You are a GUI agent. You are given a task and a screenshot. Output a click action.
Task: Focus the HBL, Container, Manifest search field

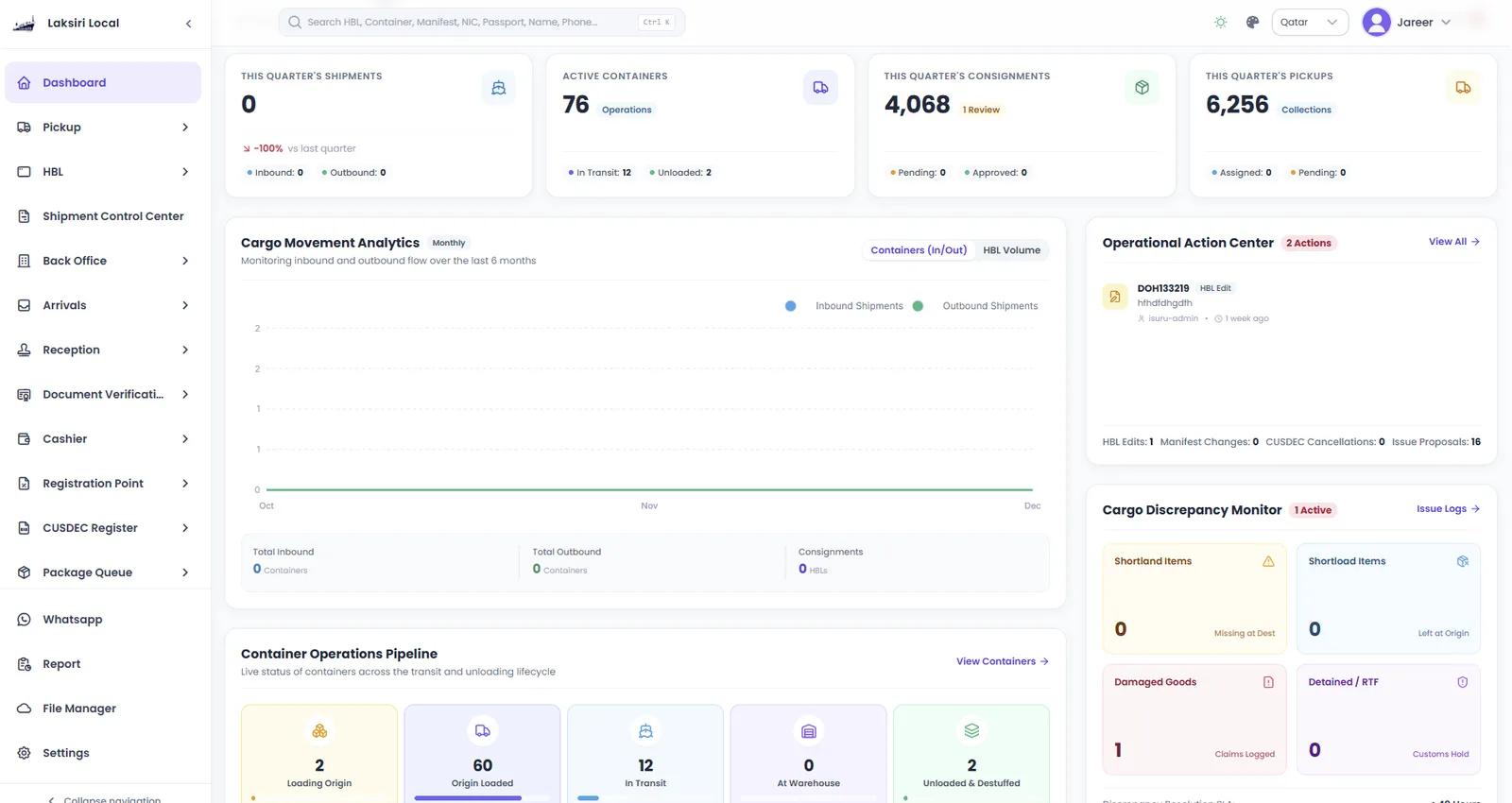coord(482,23)
